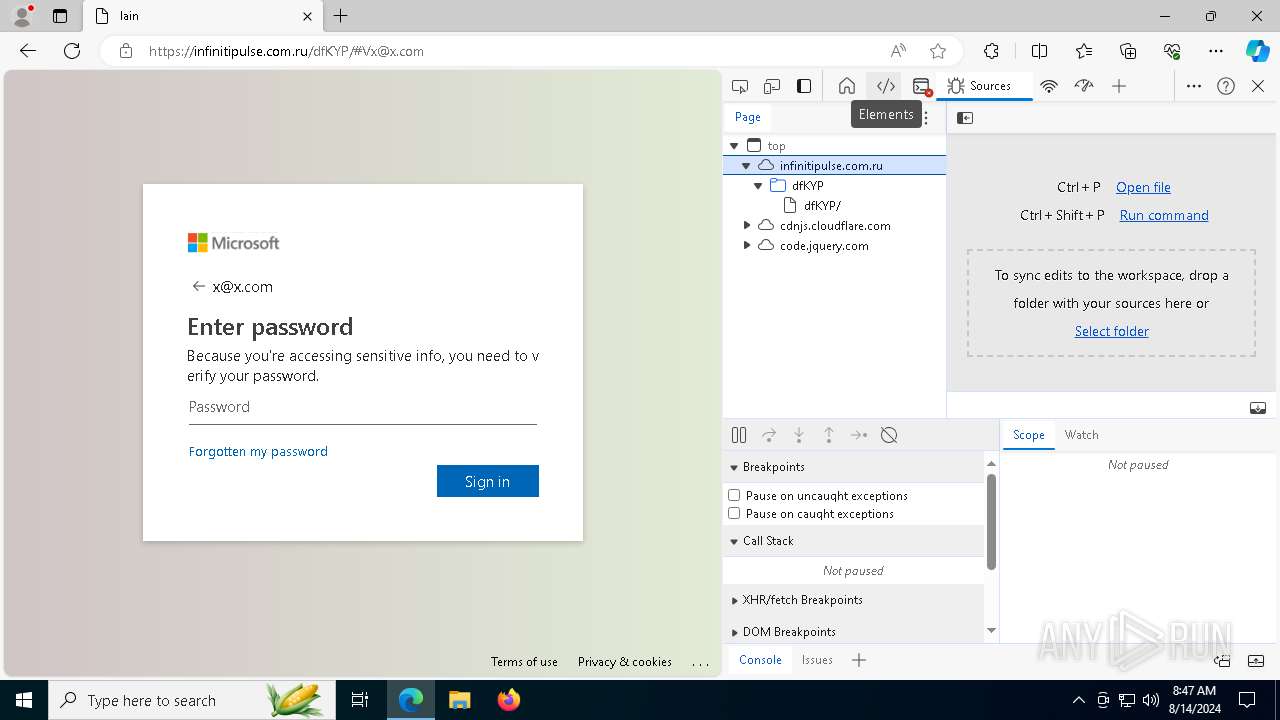Click the browser Refresh icon
Viewport: 1280px width, 720px height.
coord(72,51)
